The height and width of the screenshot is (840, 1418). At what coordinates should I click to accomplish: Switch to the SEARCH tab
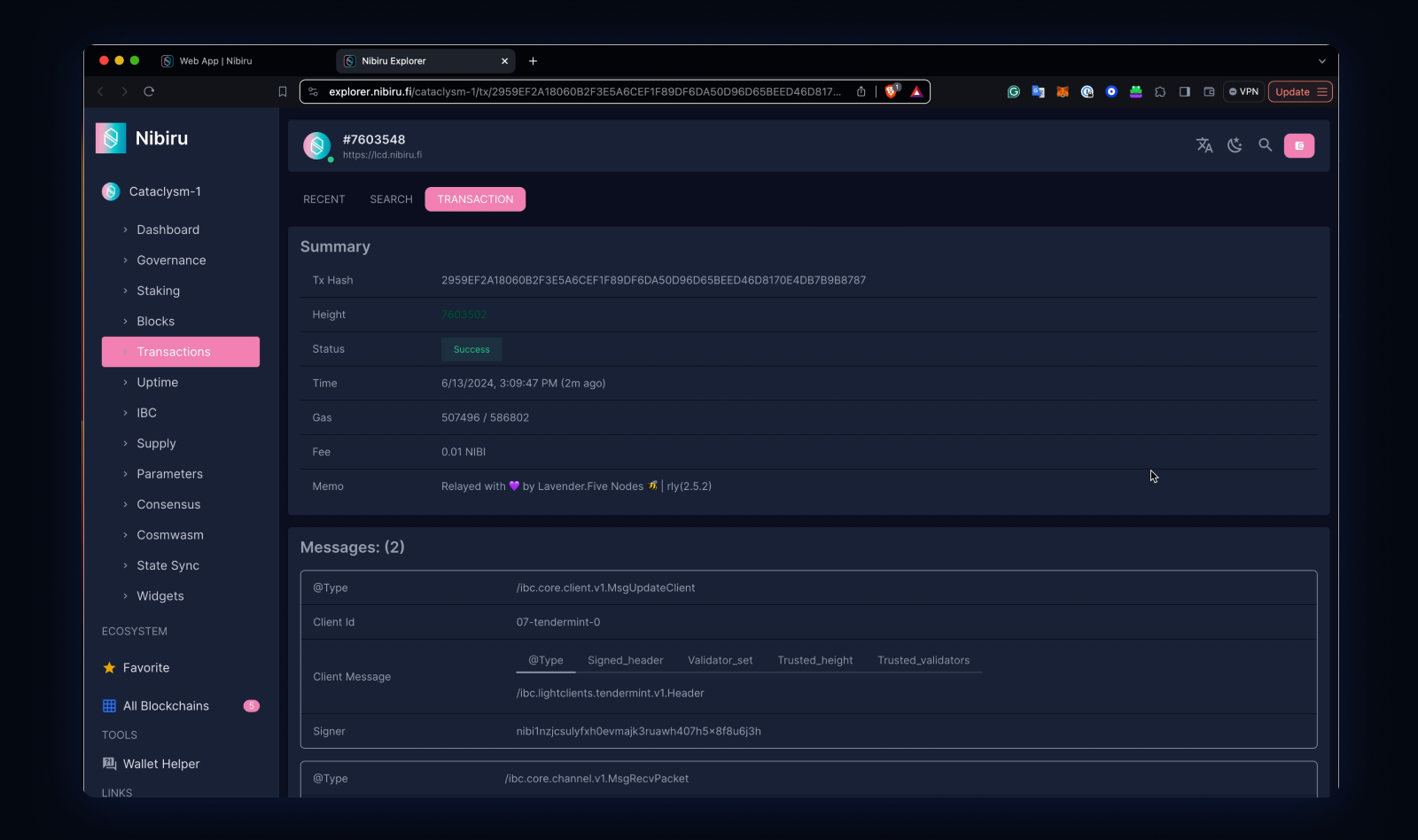[391, 199]
